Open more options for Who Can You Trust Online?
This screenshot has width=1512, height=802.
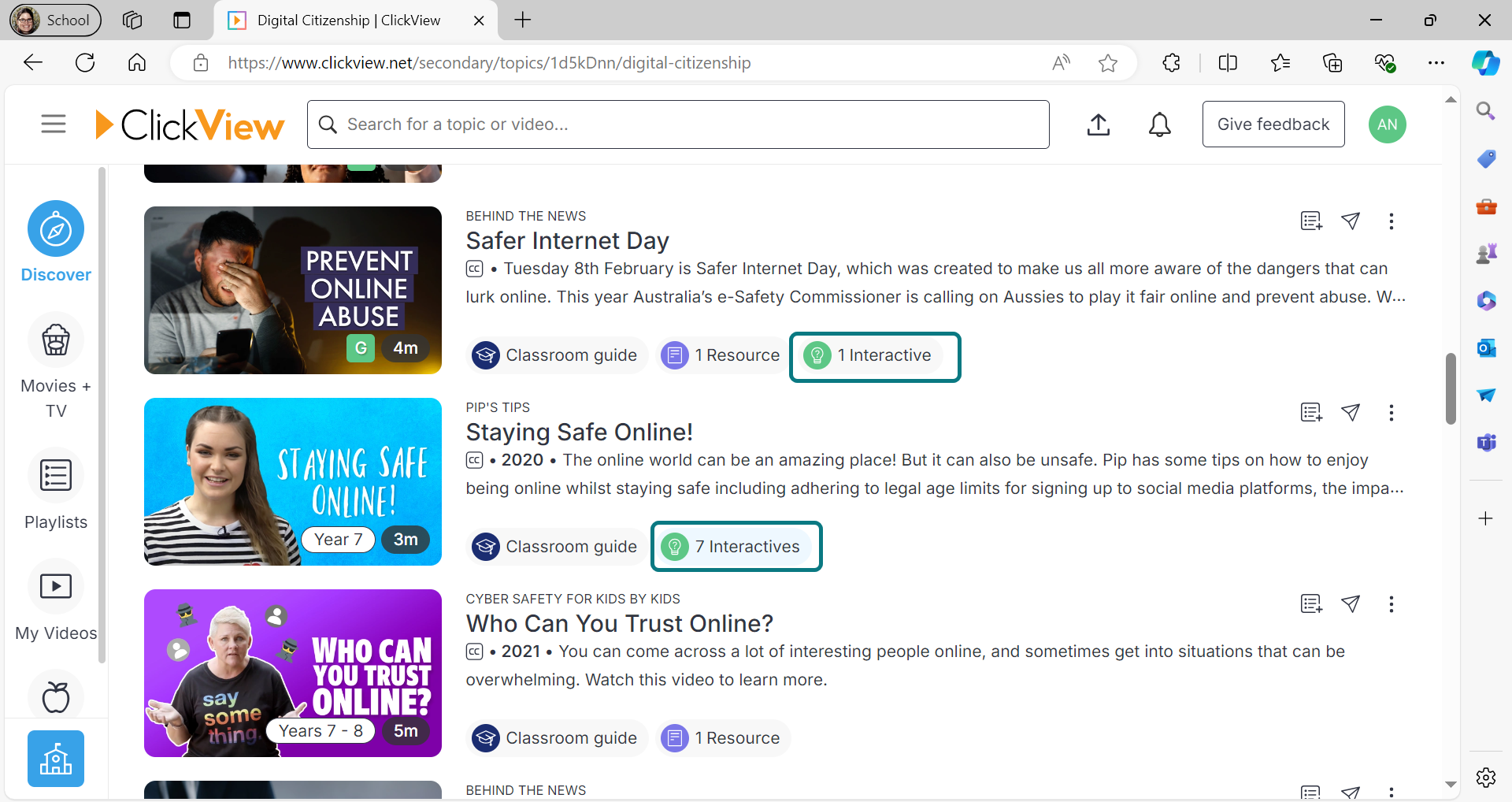tap(1392, 604)
